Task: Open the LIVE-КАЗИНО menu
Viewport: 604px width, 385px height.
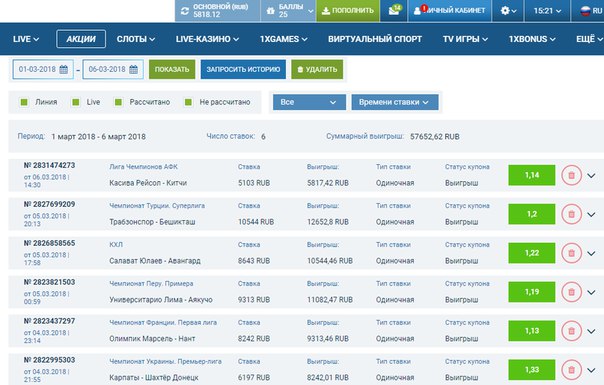Action: tap(207, 39)
